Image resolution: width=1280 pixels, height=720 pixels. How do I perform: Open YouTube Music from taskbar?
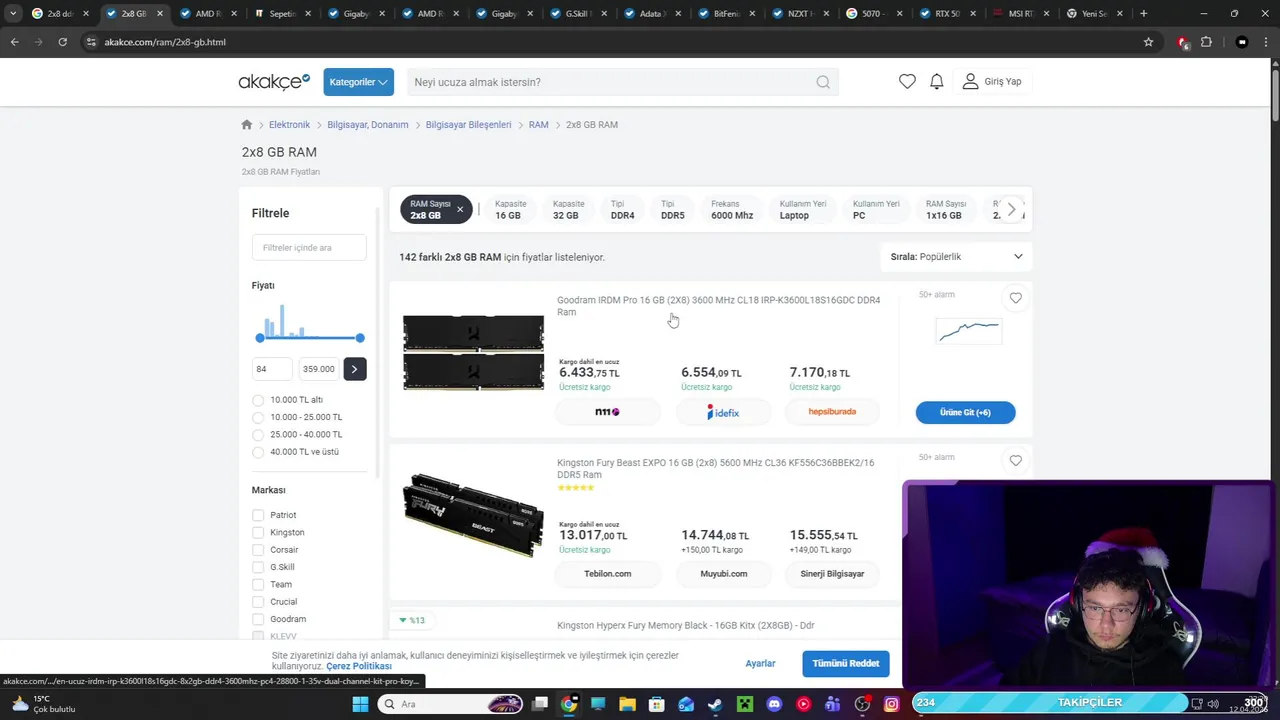click(805, 704)
